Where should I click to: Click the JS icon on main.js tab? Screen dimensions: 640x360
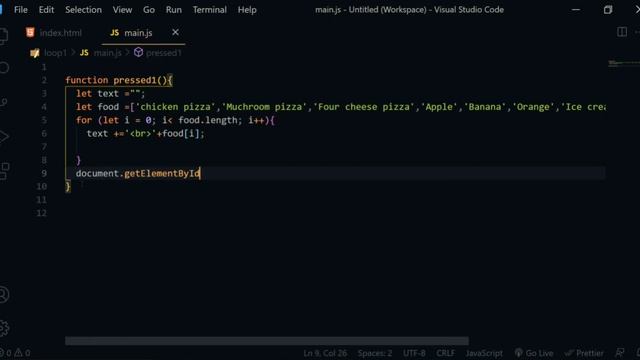click(x=115, y=32)
